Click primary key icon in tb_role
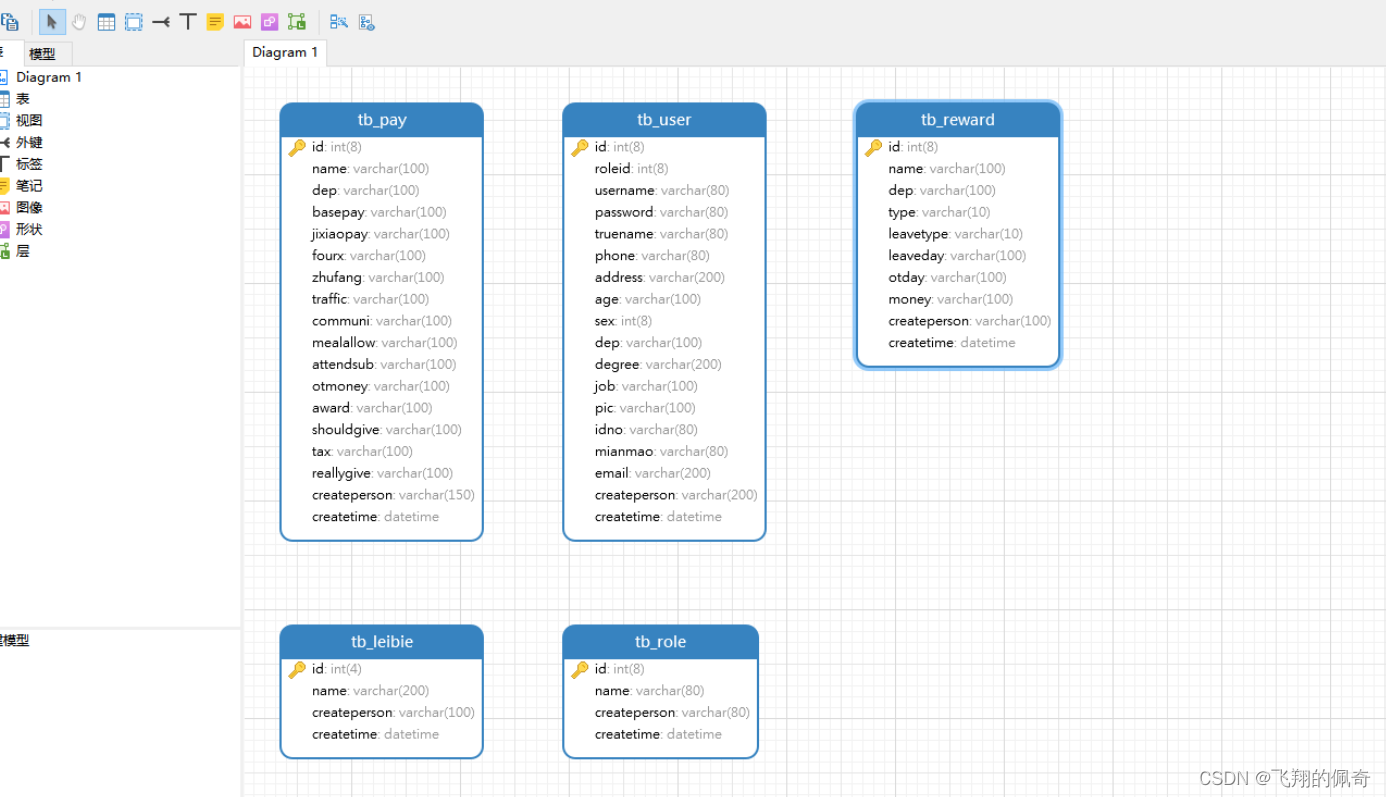This screenshot has width=1386, height=797. pos(580,670)
